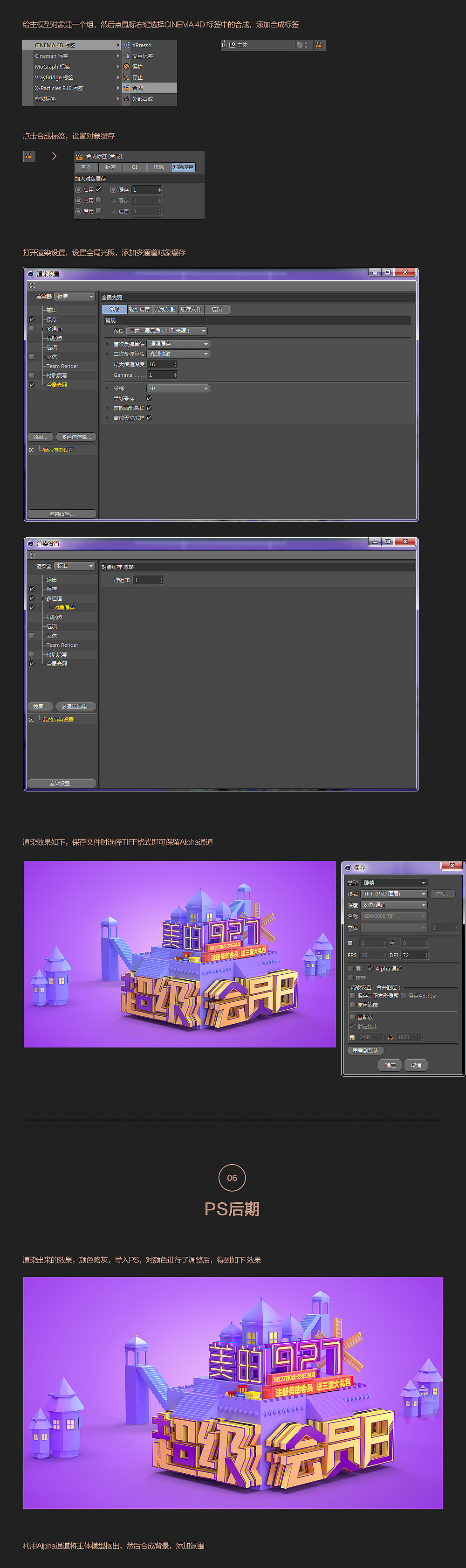The width and height of the screenshot is (466, 1568).
Task: Enable 多通道 checkbox in 全局光照 render window
Action: coord(32,329)
